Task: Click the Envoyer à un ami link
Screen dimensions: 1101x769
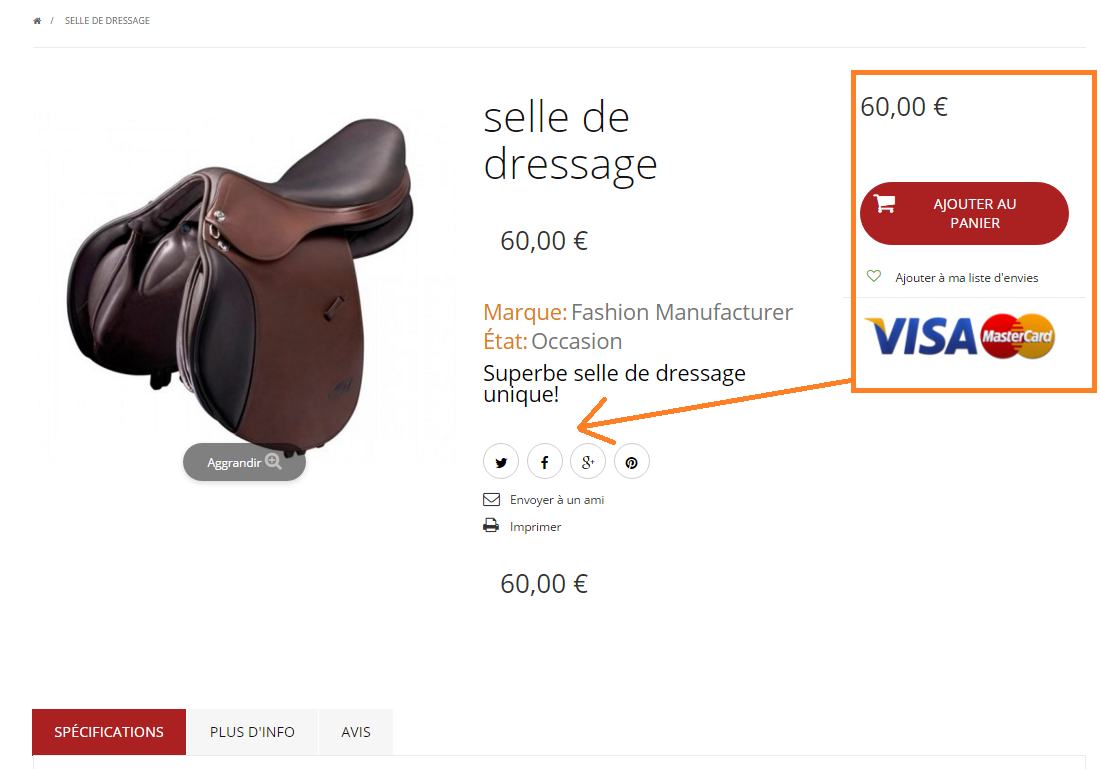Action: [557, 500]
